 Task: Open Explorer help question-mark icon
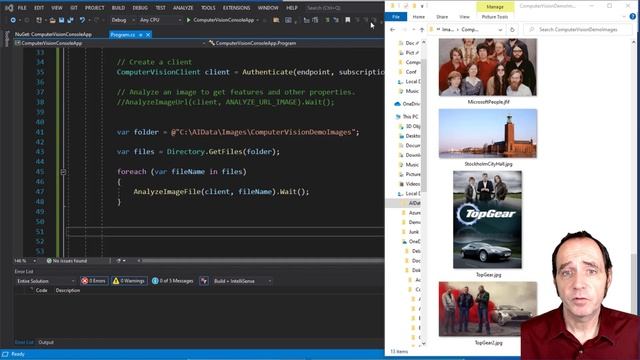coord(633,17)
